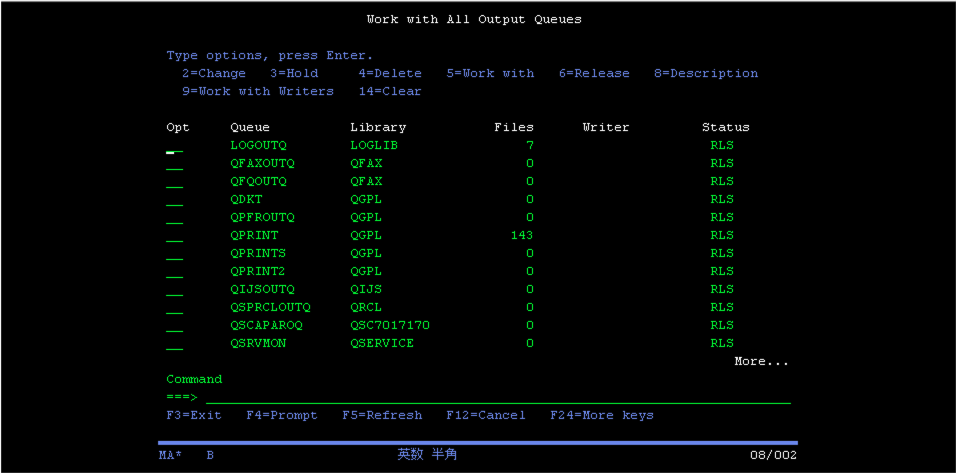Image resolution: width=956 pixels, height=473 pixels.
Task: Click F5=Refresh function key label
Action: [382, 415]
